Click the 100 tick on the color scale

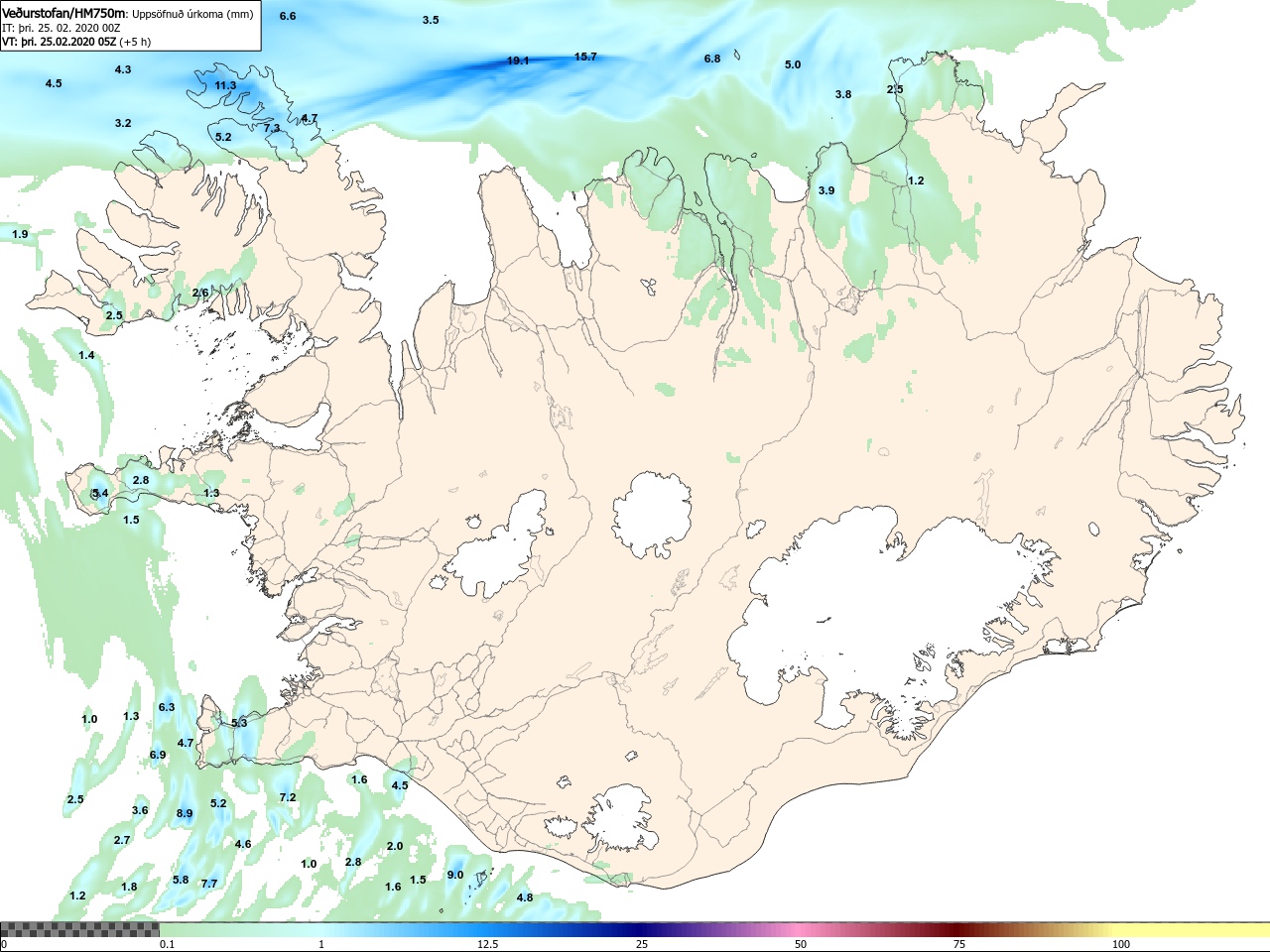(x=1121, y=944)
